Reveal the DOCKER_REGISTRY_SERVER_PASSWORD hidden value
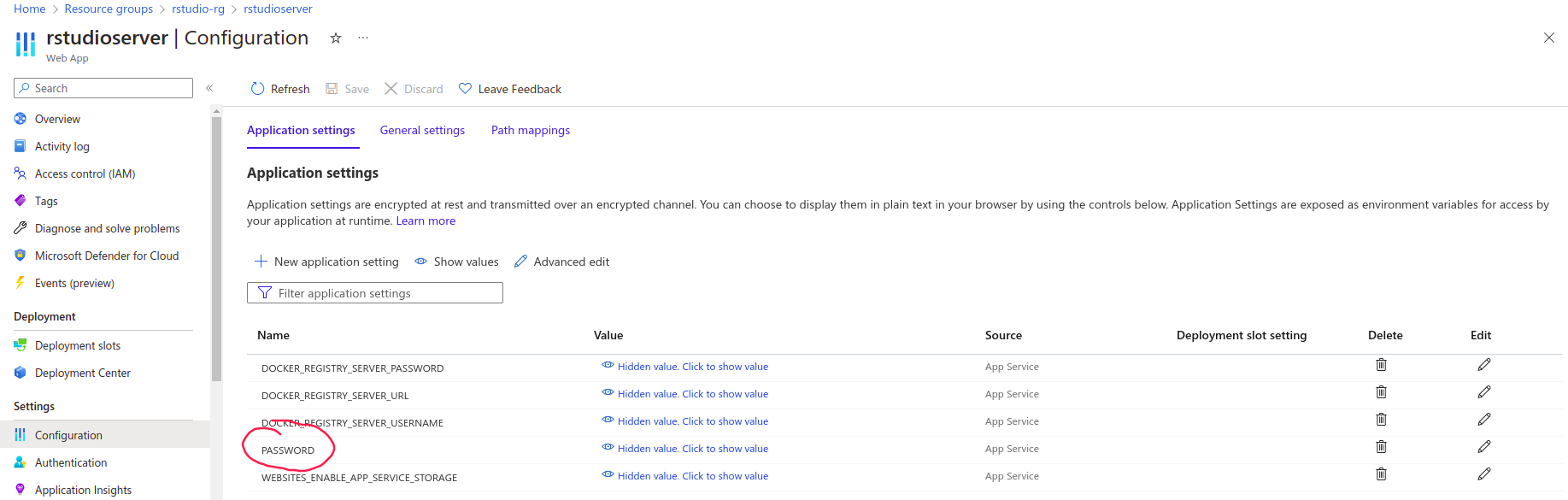 pyautogui.click(x=684, y=367)
